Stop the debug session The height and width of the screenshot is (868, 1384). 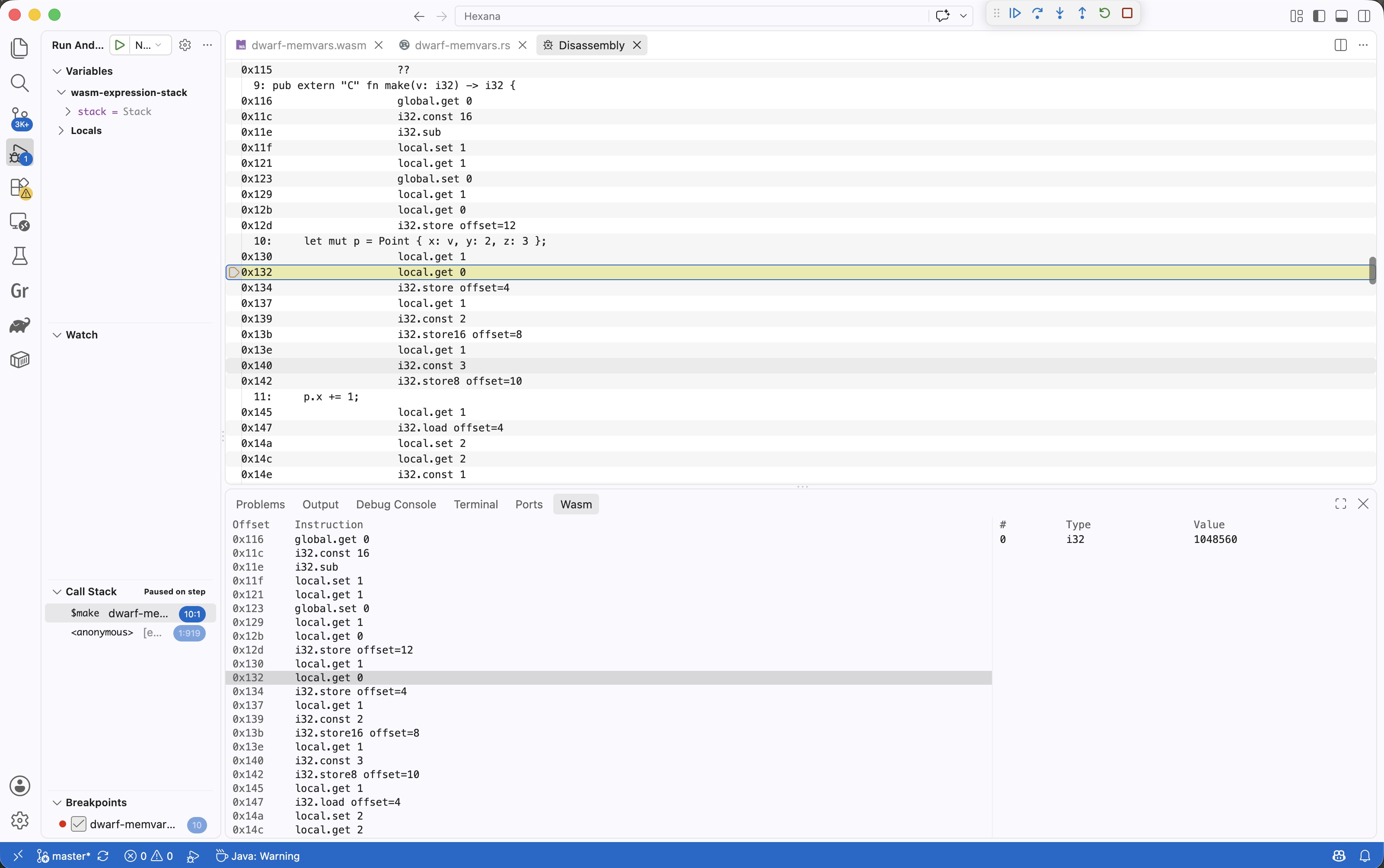pos(1127,13)
